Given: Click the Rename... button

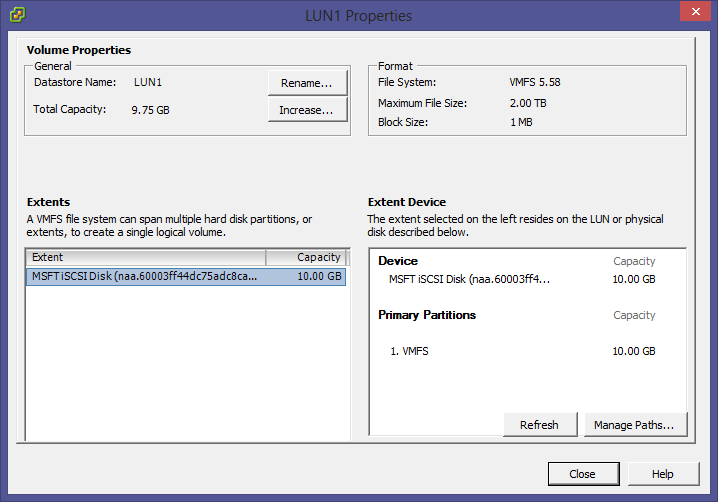Looking at the screenshot, I should point(307,83).
